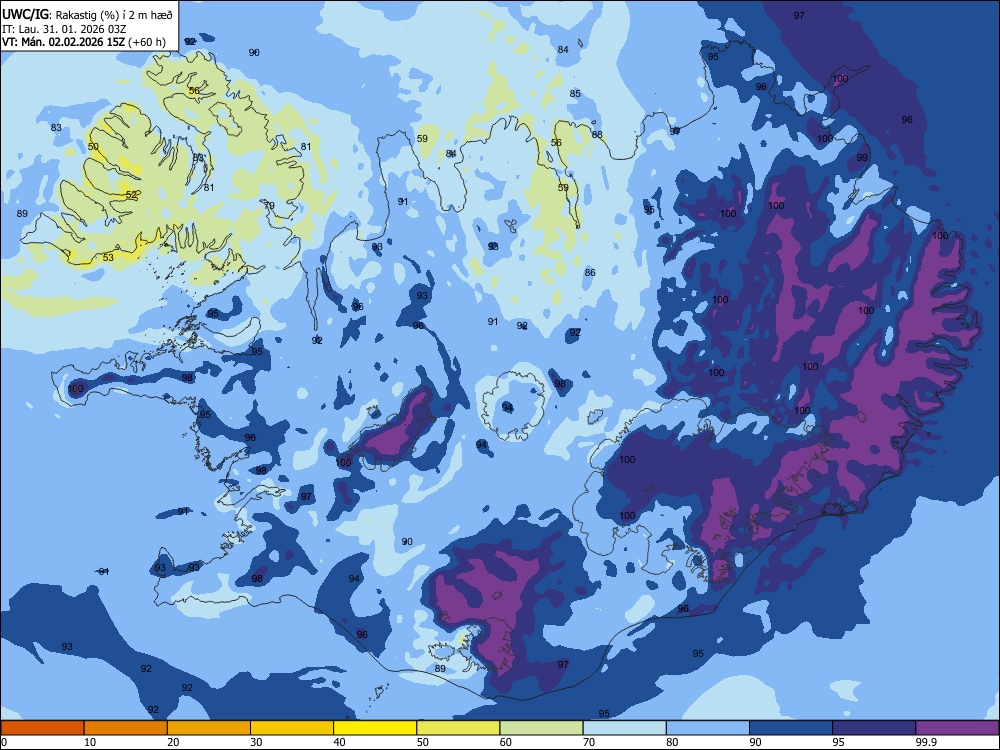Click the map humidity value '99'

coord(862,158)
